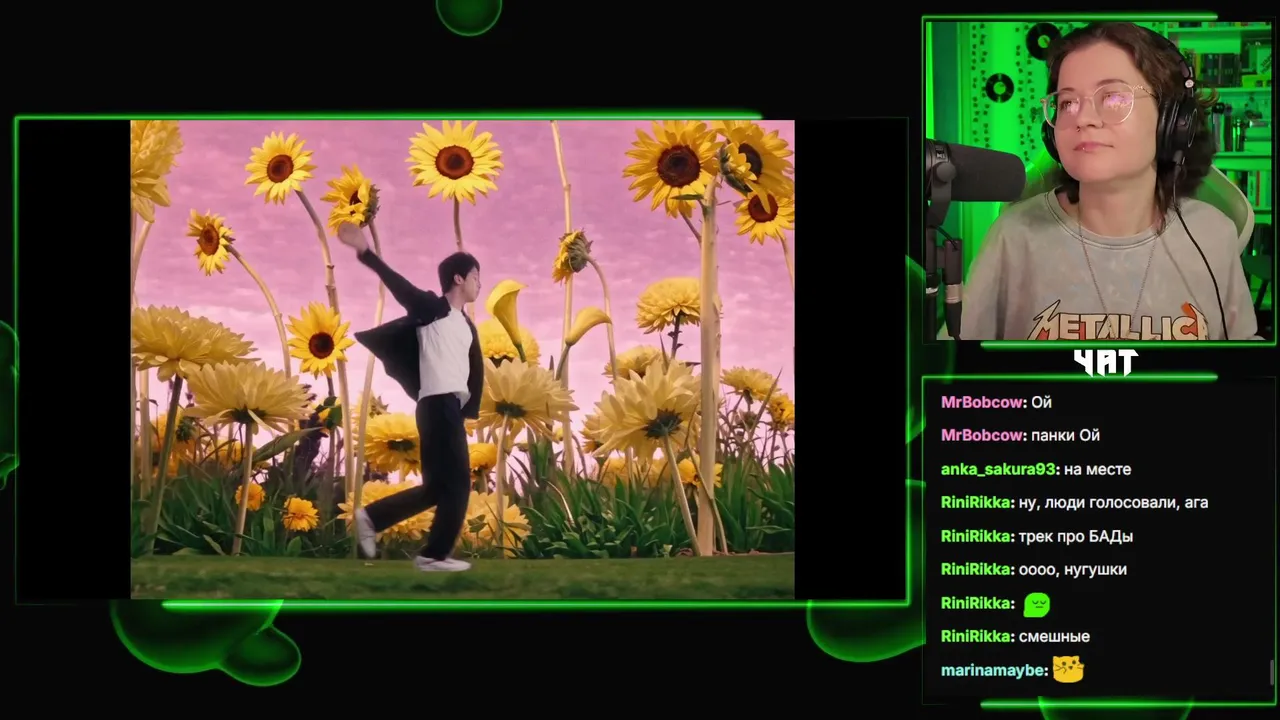
Task: Click the RiniRikka name beside 'трек про БАДы'
Action: point(976,536)
